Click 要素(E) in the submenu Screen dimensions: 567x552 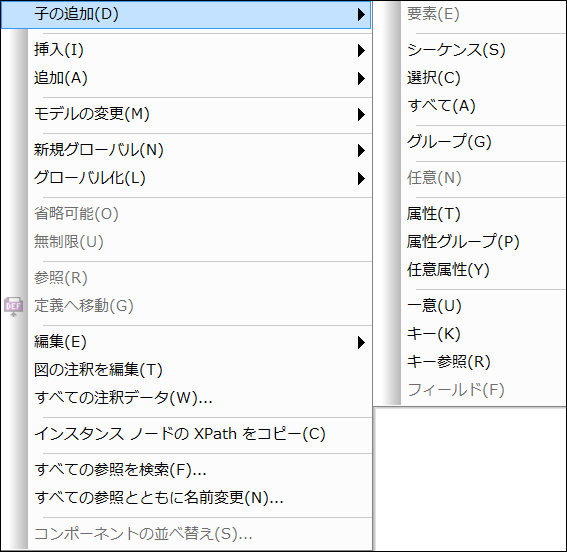(470, 14)
